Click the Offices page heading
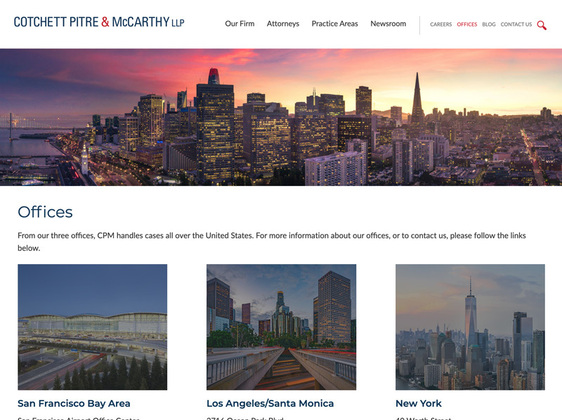The image size is (562, 420). (x=45, y=212)
